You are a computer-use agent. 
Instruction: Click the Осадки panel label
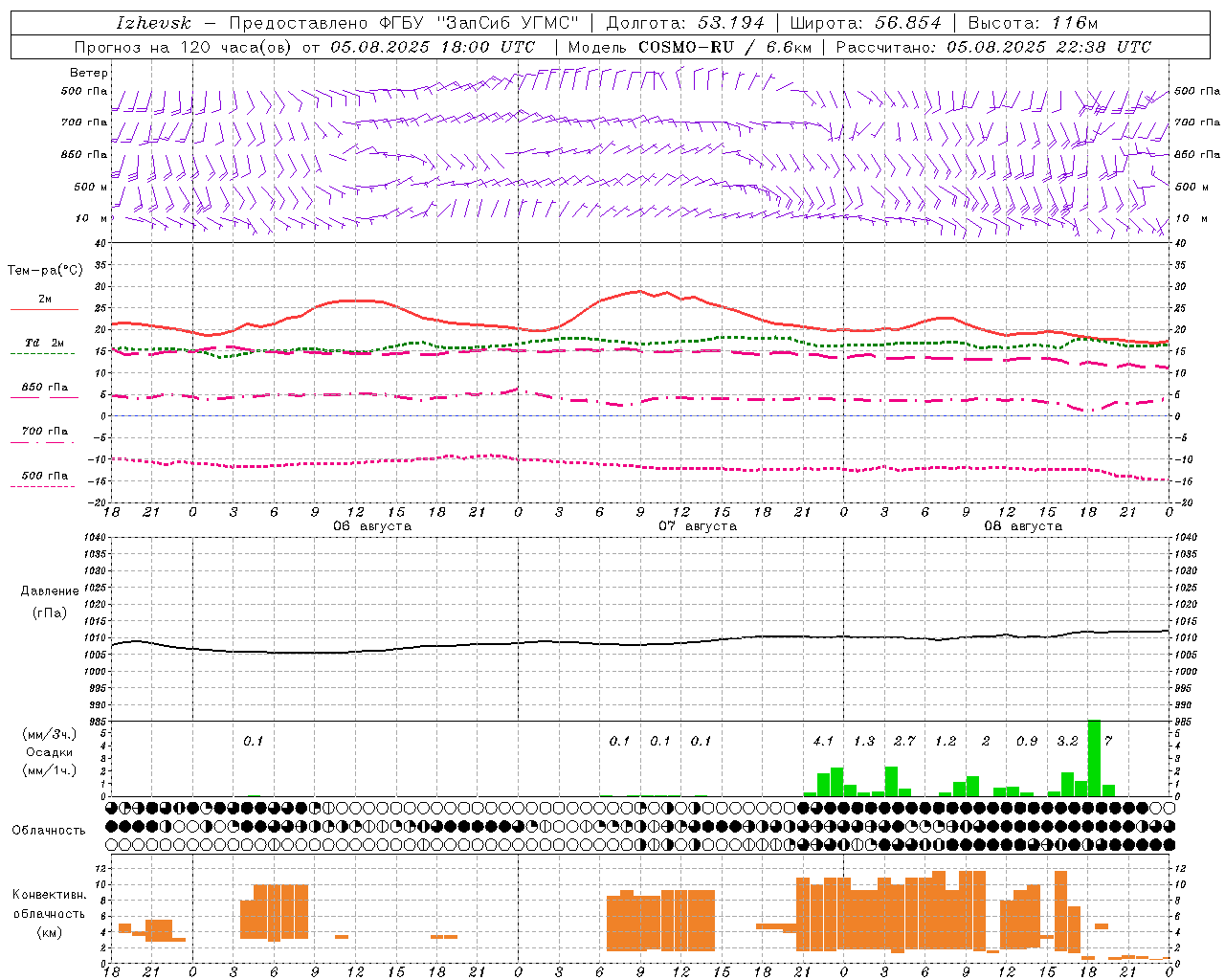coord(50,752)
